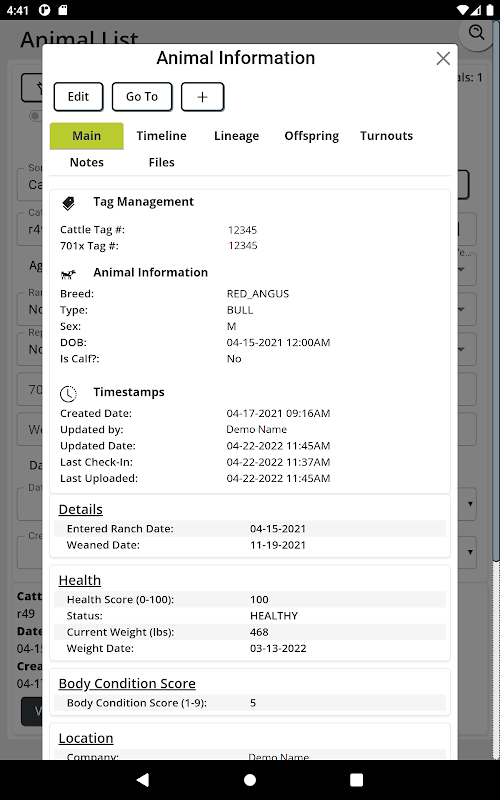This screenshot has width=500, height=800.
Task: Tap Android recent apps button
Action: tap(357, 780)
